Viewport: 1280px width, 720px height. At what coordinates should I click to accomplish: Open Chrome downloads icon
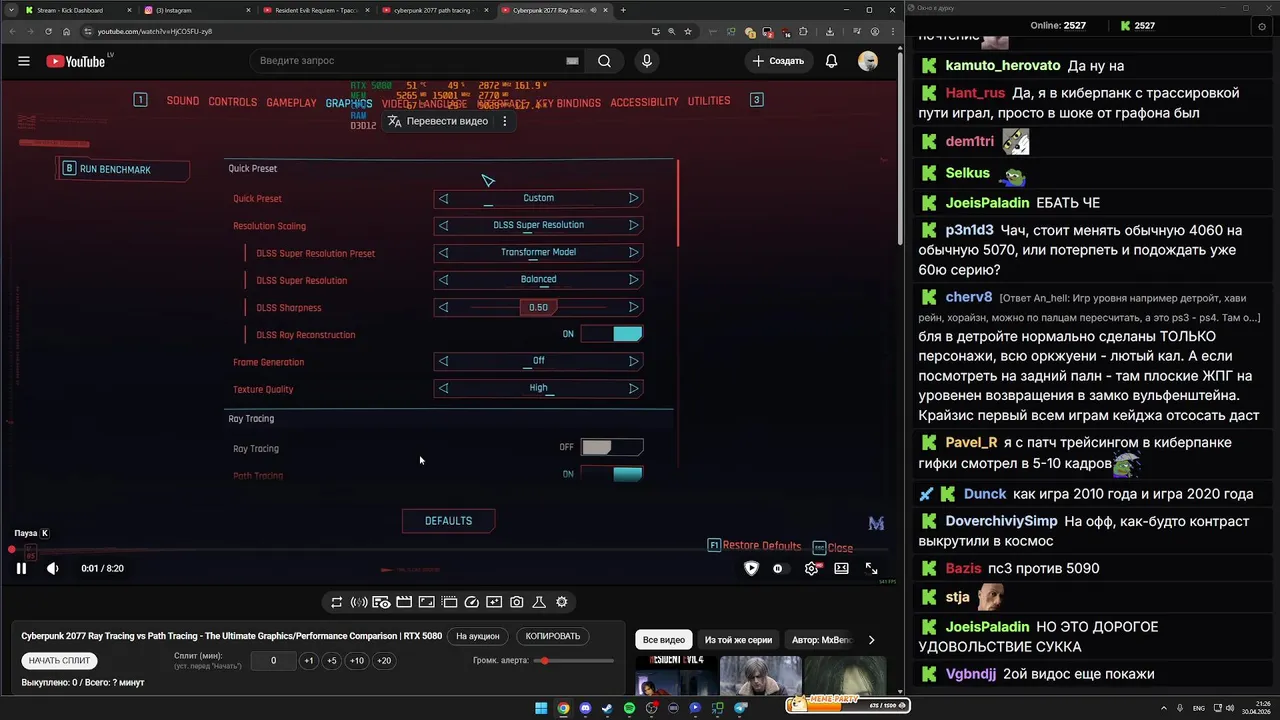pyautogui.click(x=830, y=31)
